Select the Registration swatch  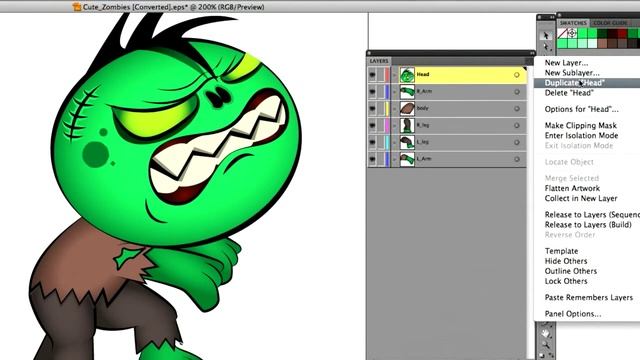tap(572, 33)
